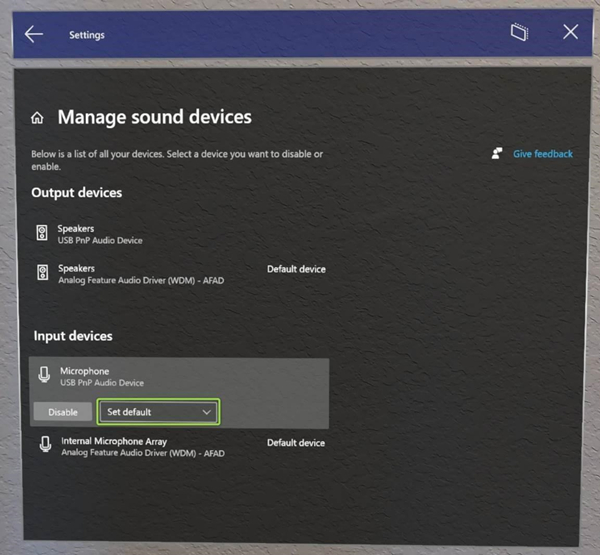Click the Settings title in header bar
600x555 pixels.
87,35
